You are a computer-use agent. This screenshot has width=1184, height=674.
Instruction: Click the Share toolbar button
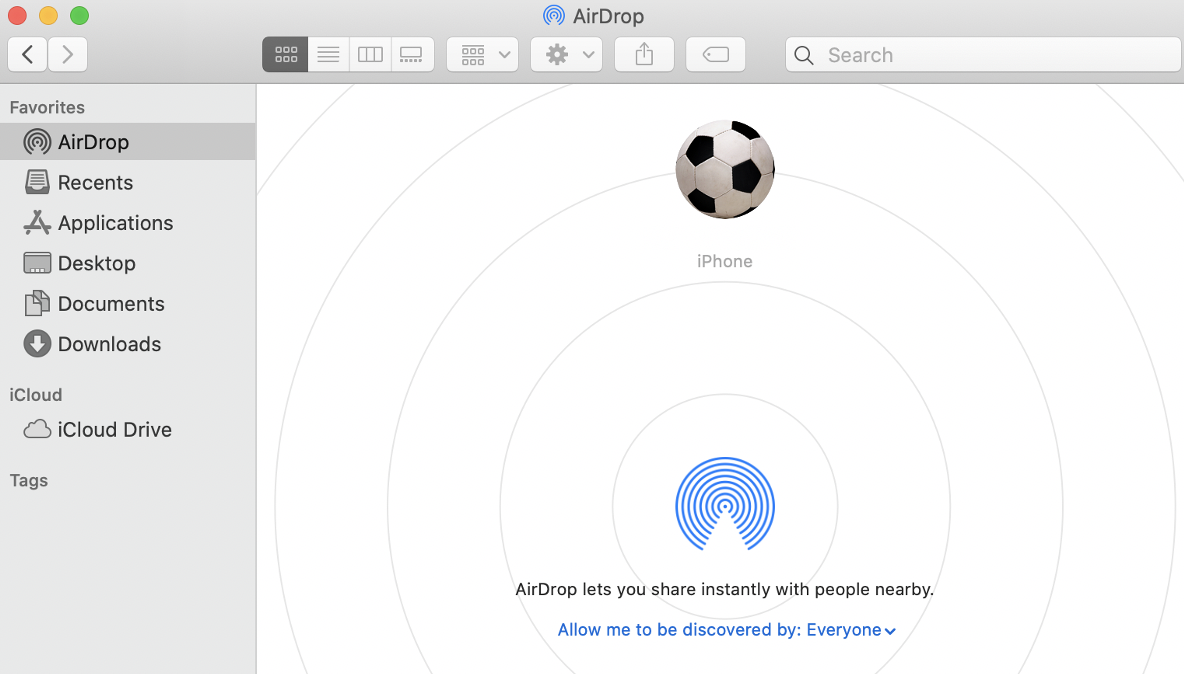click(x=644, y=54)
